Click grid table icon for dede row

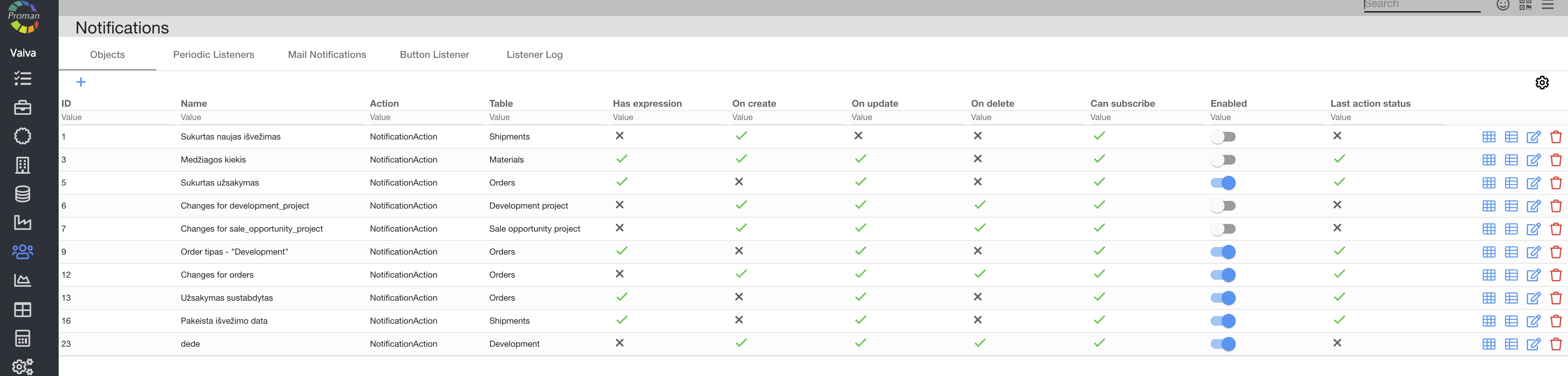click(1488, 344)
